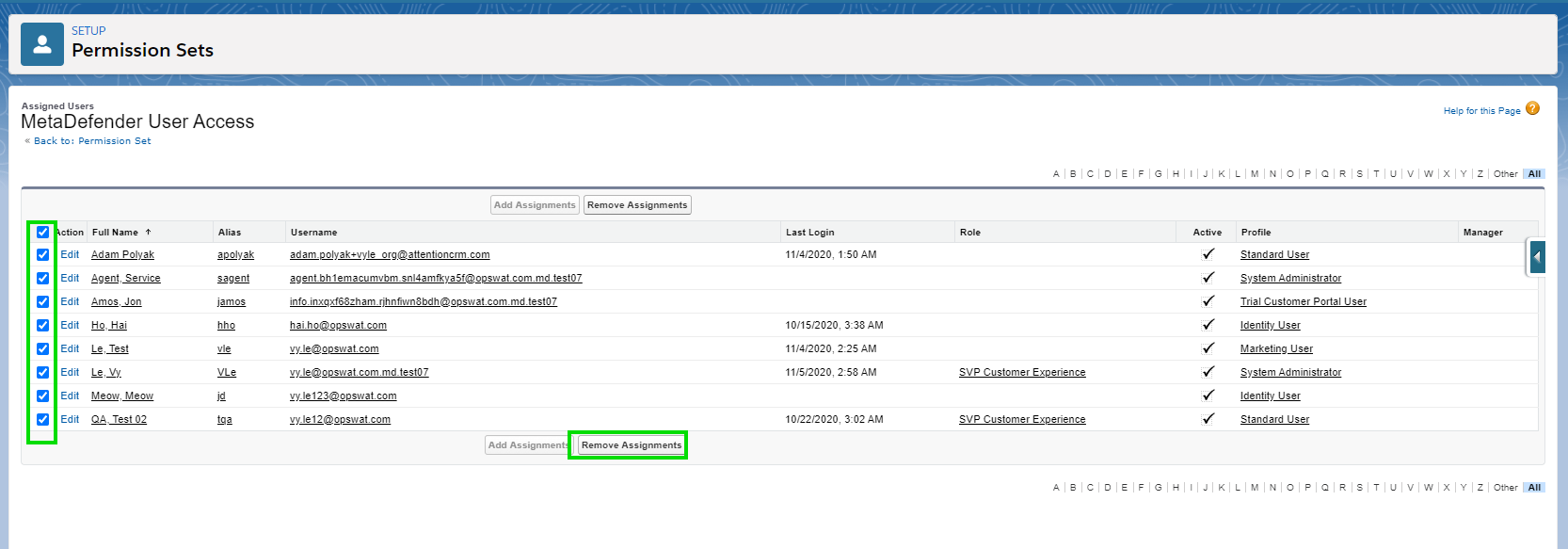Untick the QA, Test 02 checkbox
Viewport: 1568px width, 549px height.
(42, 419)
